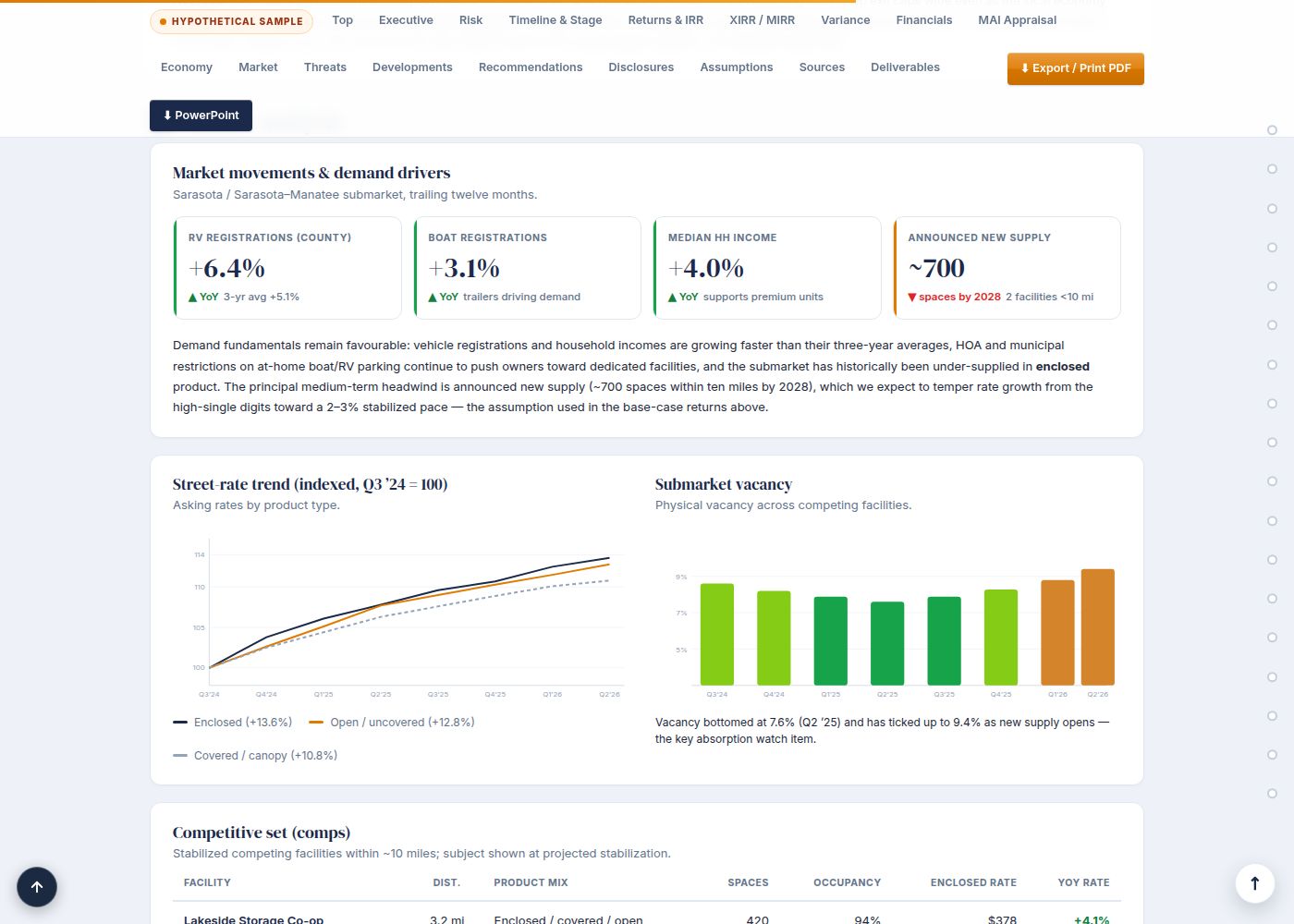
Task: Select the Announced New Supply ~700 card
Action: (x=1007, y=268)
